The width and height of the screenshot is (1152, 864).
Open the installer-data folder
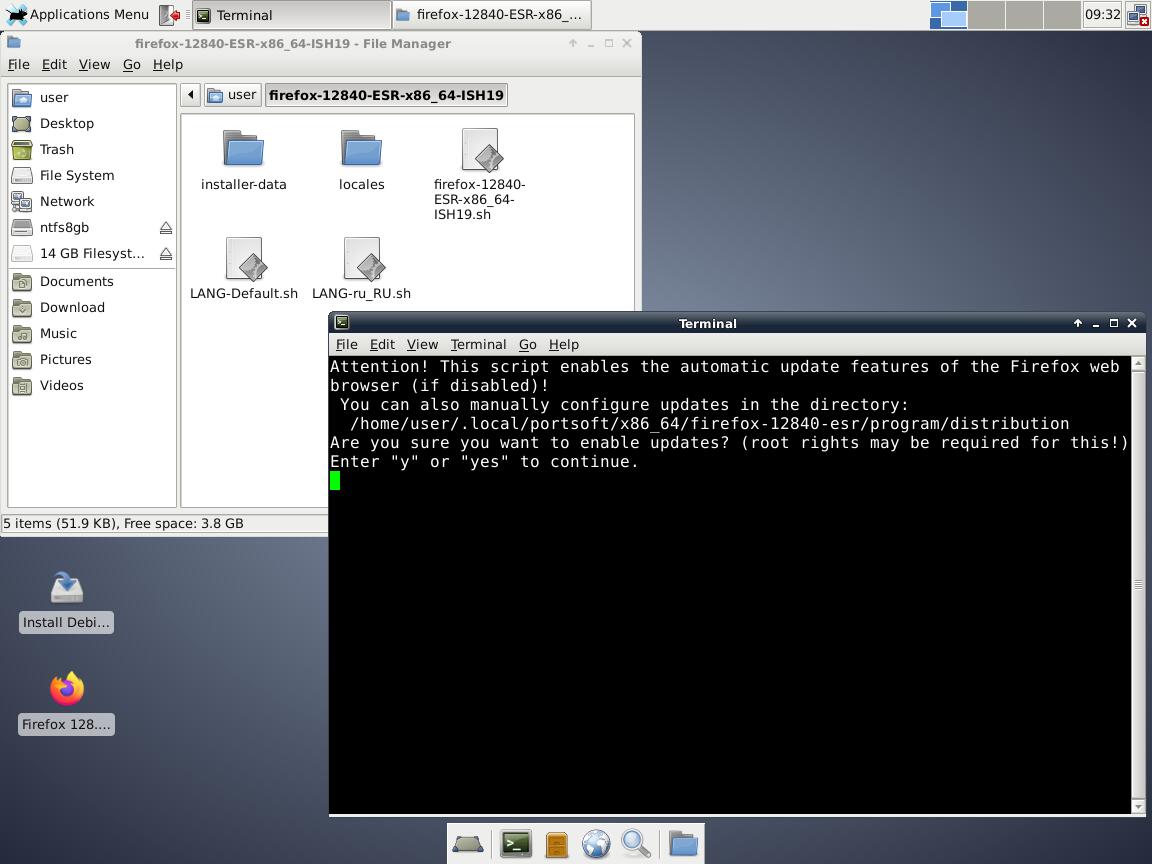click(x=243, y=159)
